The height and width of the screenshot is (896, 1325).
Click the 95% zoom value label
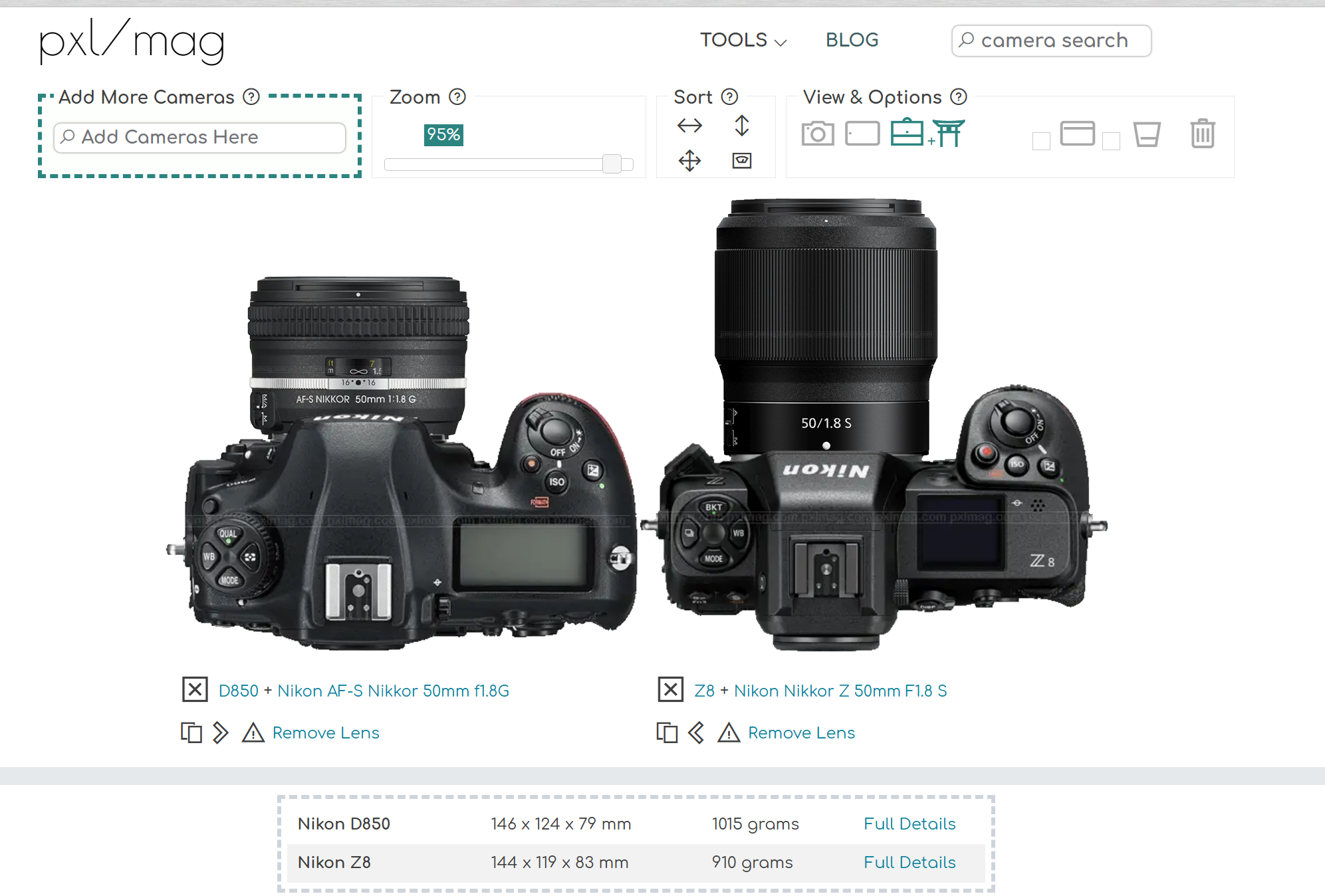pyautogui.click(x=443, y=135)
